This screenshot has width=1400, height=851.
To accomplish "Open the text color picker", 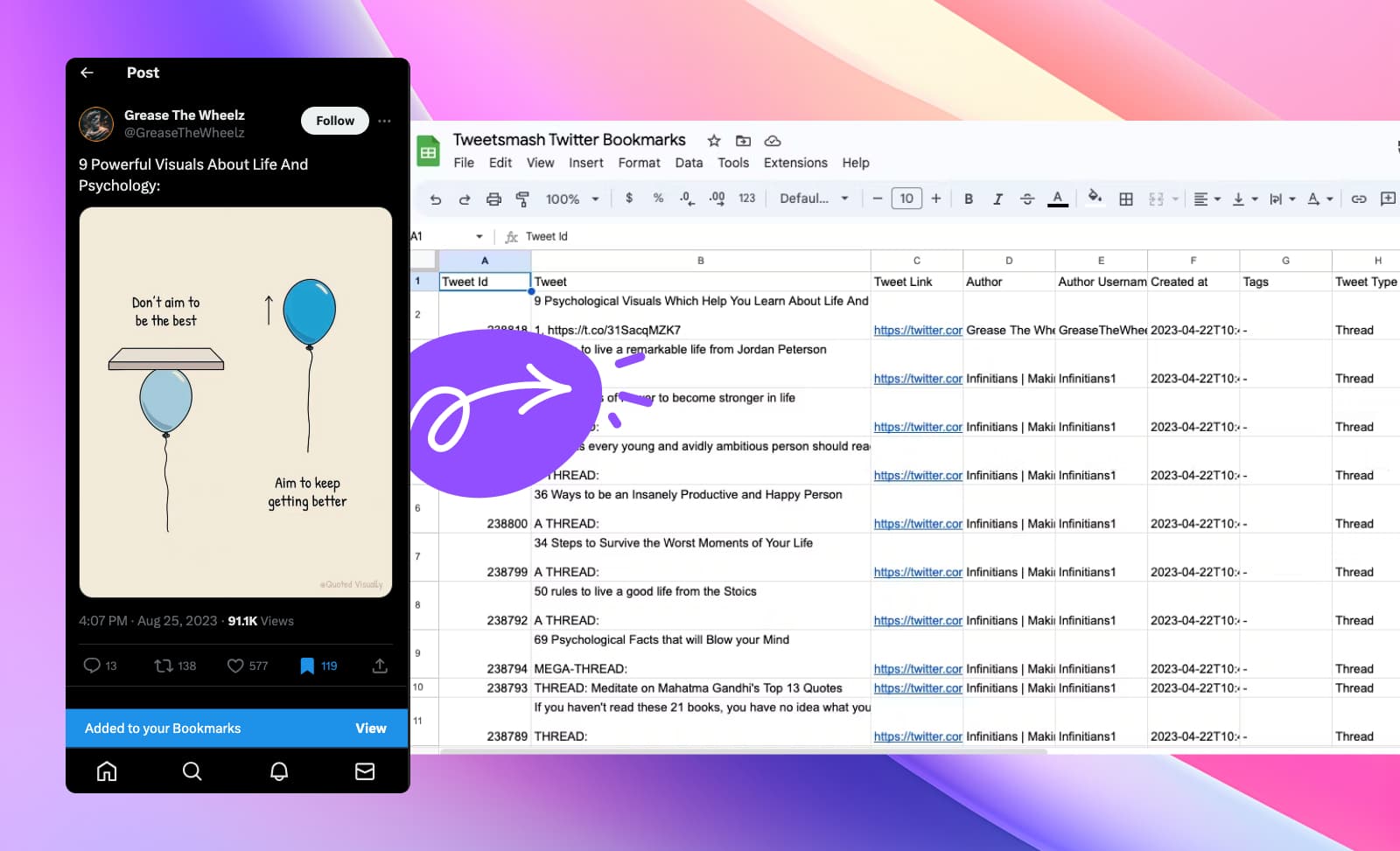I will coord(1058,199).
